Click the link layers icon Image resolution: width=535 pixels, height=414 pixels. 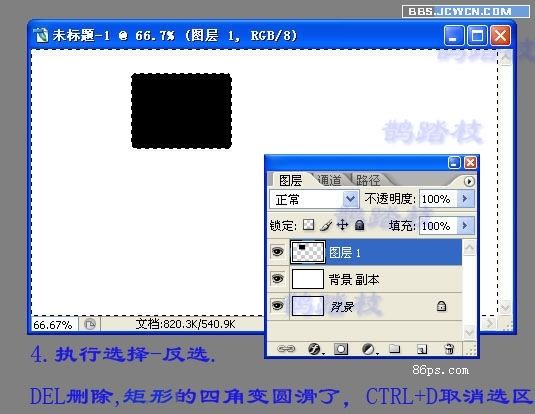click(x=286, y=349)
